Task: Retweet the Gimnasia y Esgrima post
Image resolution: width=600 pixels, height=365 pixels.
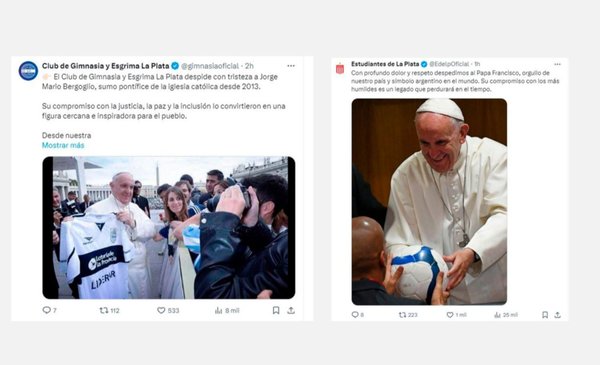Action: (x=104, y=310)
